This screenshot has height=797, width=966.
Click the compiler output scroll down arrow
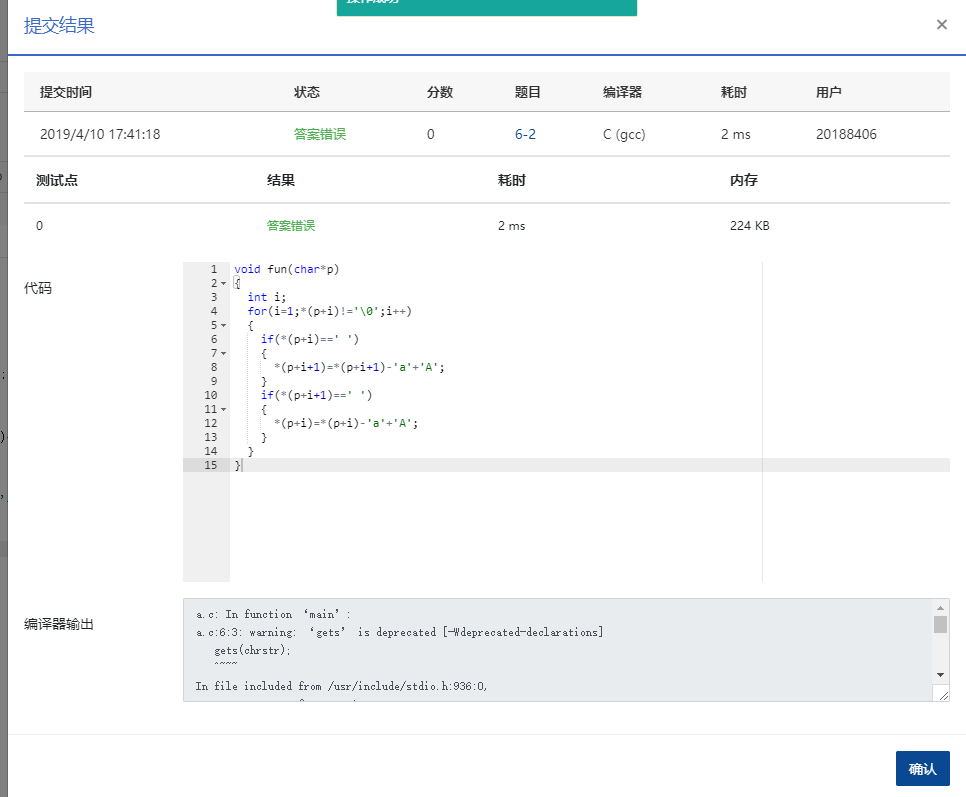[940, 675]
